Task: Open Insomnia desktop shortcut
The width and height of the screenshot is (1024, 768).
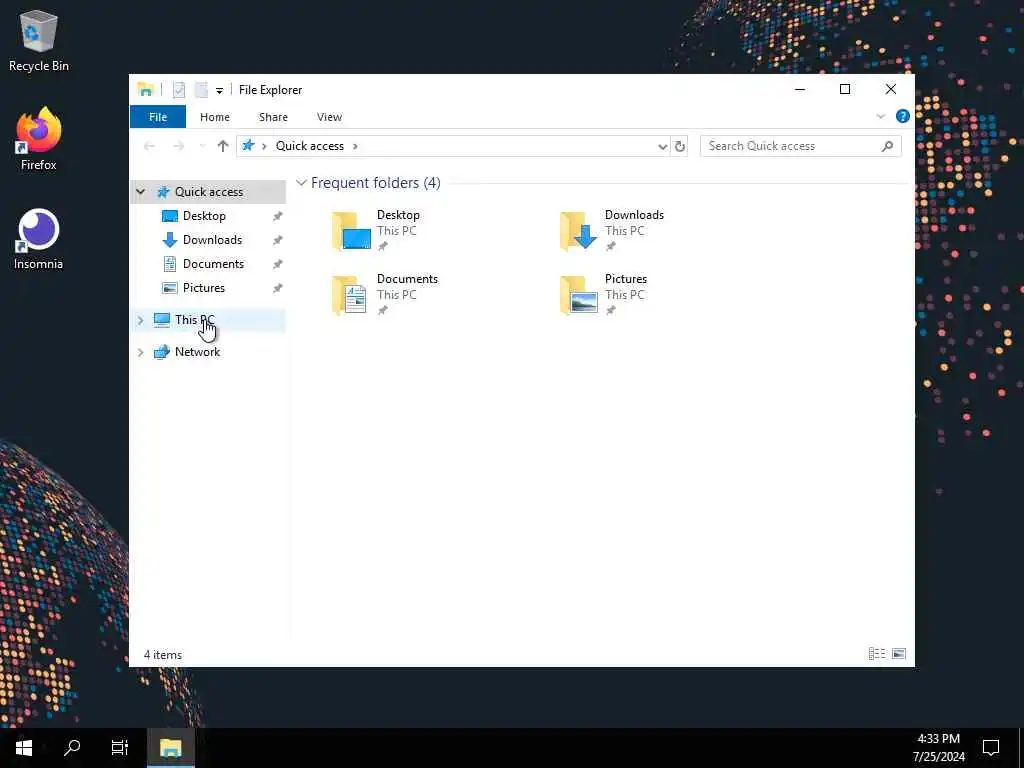Action: click(39, 239)
